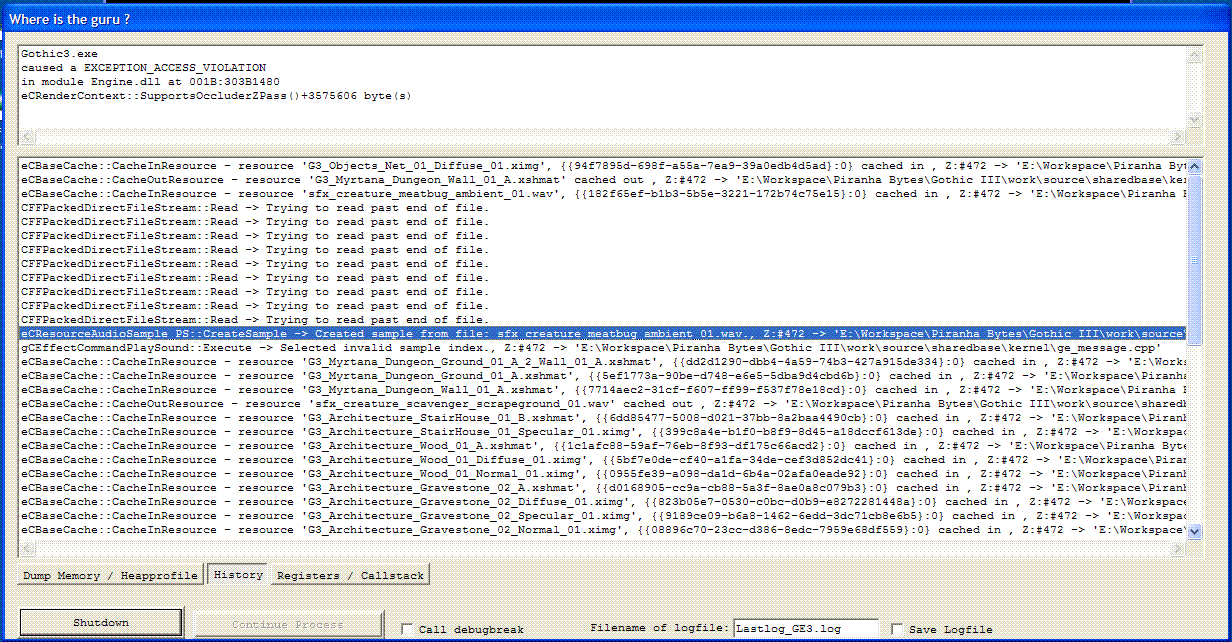The image size is (1232, 642).
Task: Click the logfile filename input field
Action: pyautogui.click(x=805, y=629)
